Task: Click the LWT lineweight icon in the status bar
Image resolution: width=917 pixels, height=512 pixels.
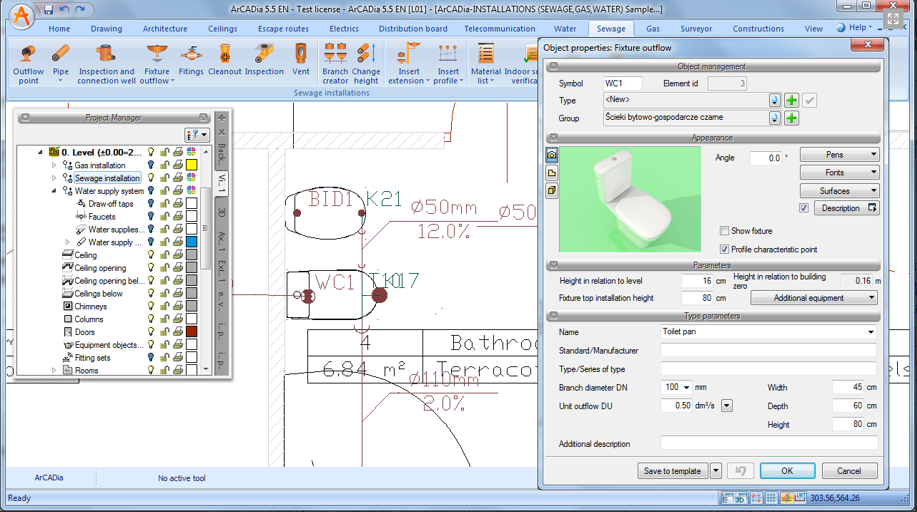Action: pyautogui.click(x=800, y=498)
